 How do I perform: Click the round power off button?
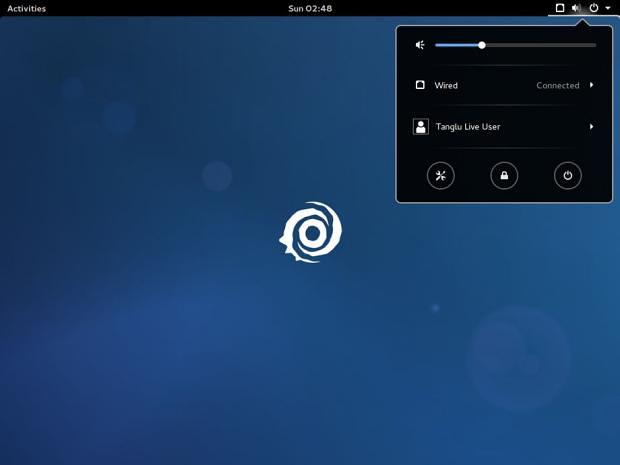click(x=567, y=176)
